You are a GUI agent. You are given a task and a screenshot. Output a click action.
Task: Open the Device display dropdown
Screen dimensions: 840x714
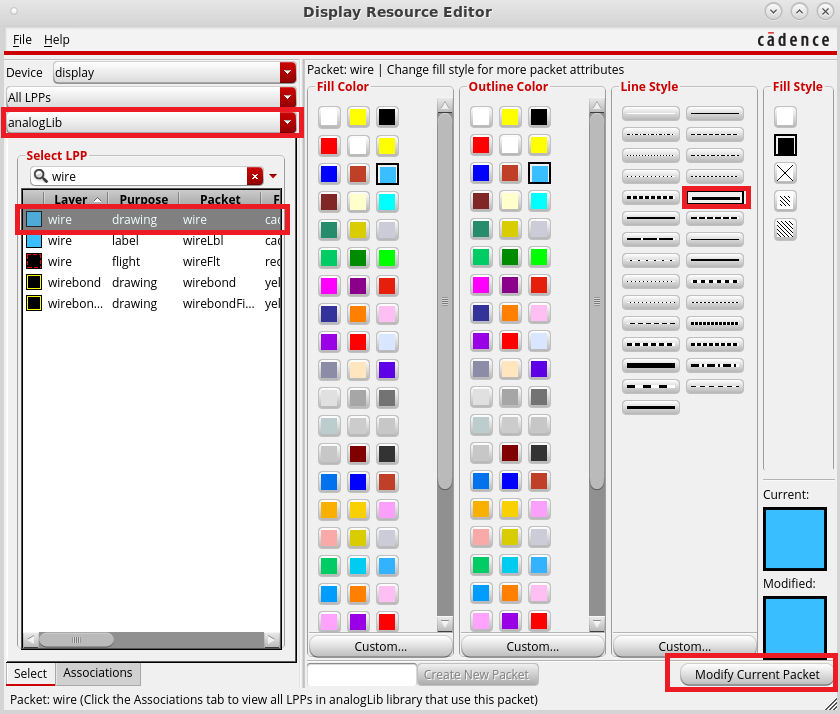[x=175, y=72]
